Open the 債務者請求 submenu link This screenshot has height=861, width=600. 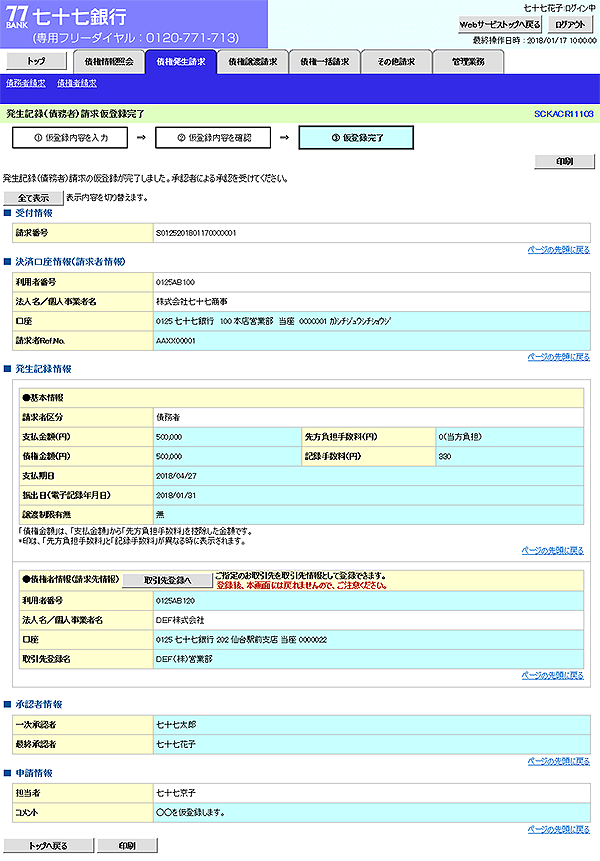[26, 83]
